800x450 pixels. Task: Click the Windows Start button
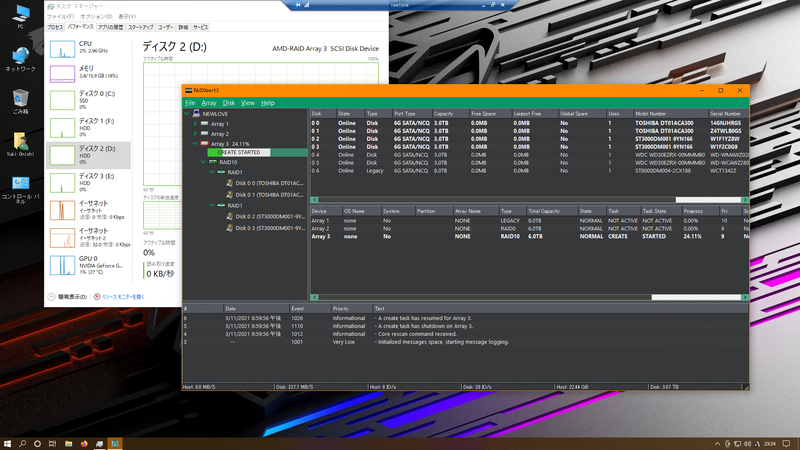(9, 442)
